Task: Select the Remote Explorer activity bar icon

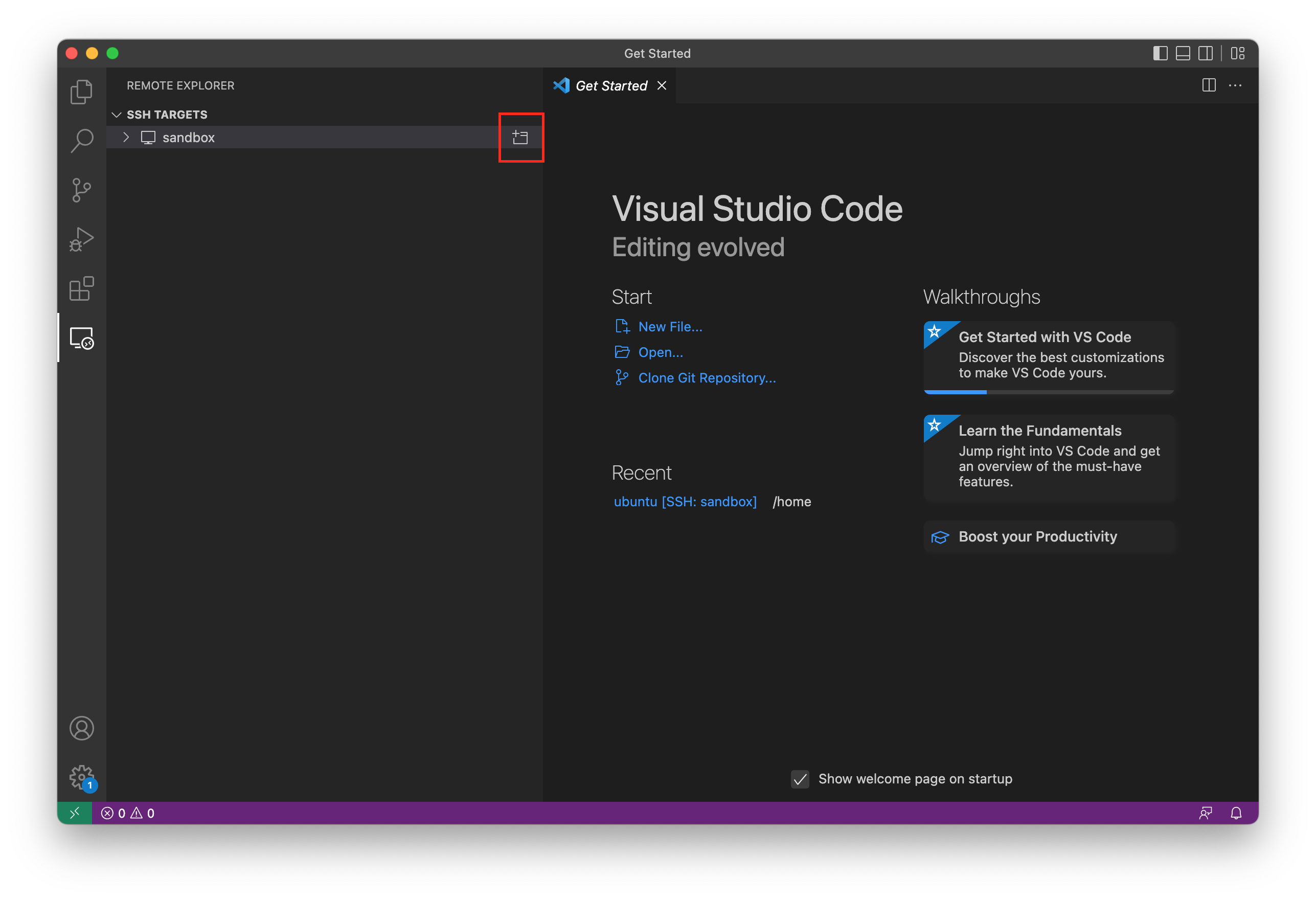Action: (81, 338)
